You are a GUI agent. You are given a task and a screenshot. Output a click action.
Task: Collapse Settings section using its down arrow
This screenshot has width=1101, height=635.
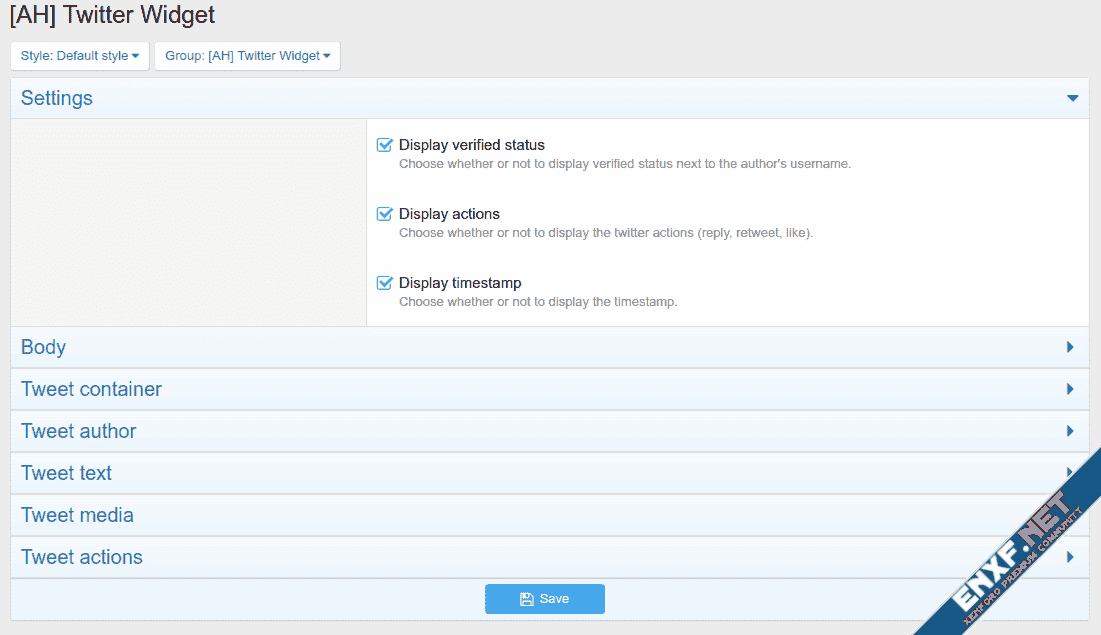point(1072,98)
